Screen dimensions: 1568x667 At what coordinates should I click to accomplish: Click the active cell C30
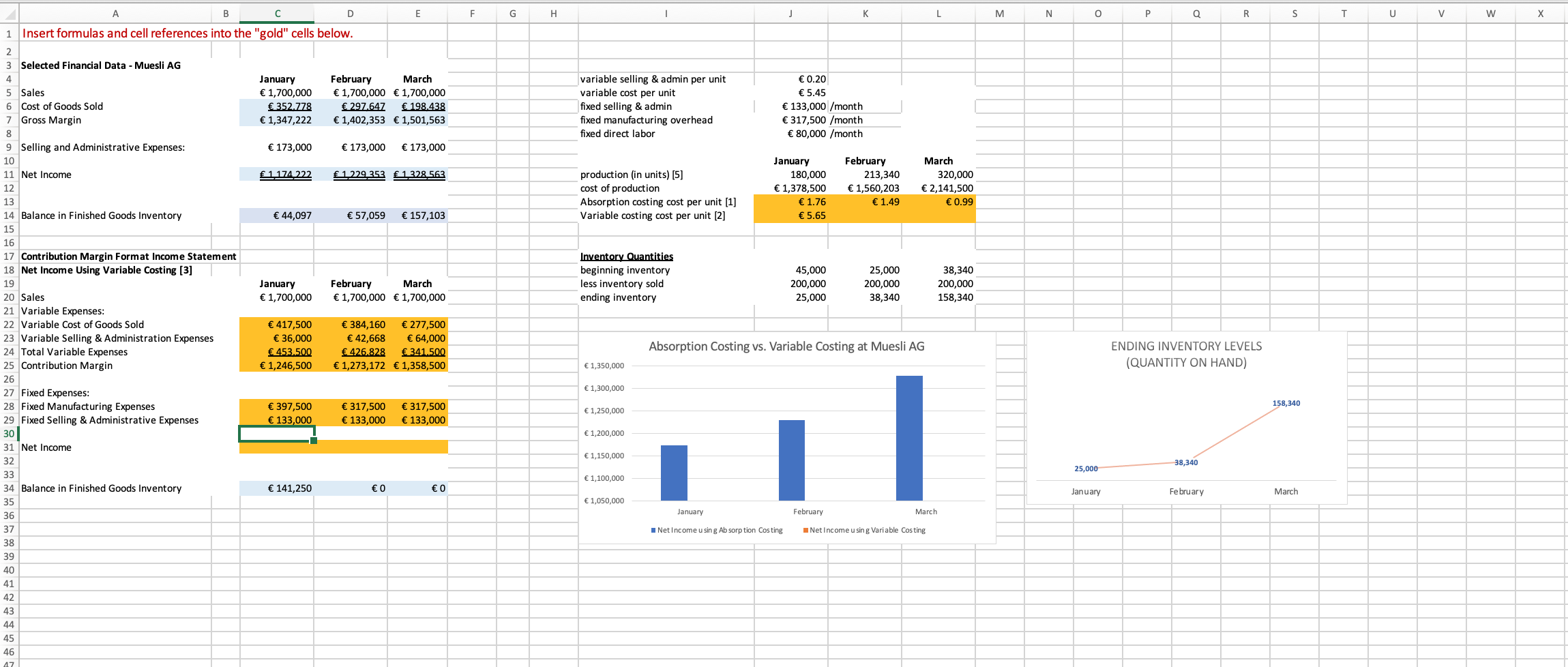point(277,434)
